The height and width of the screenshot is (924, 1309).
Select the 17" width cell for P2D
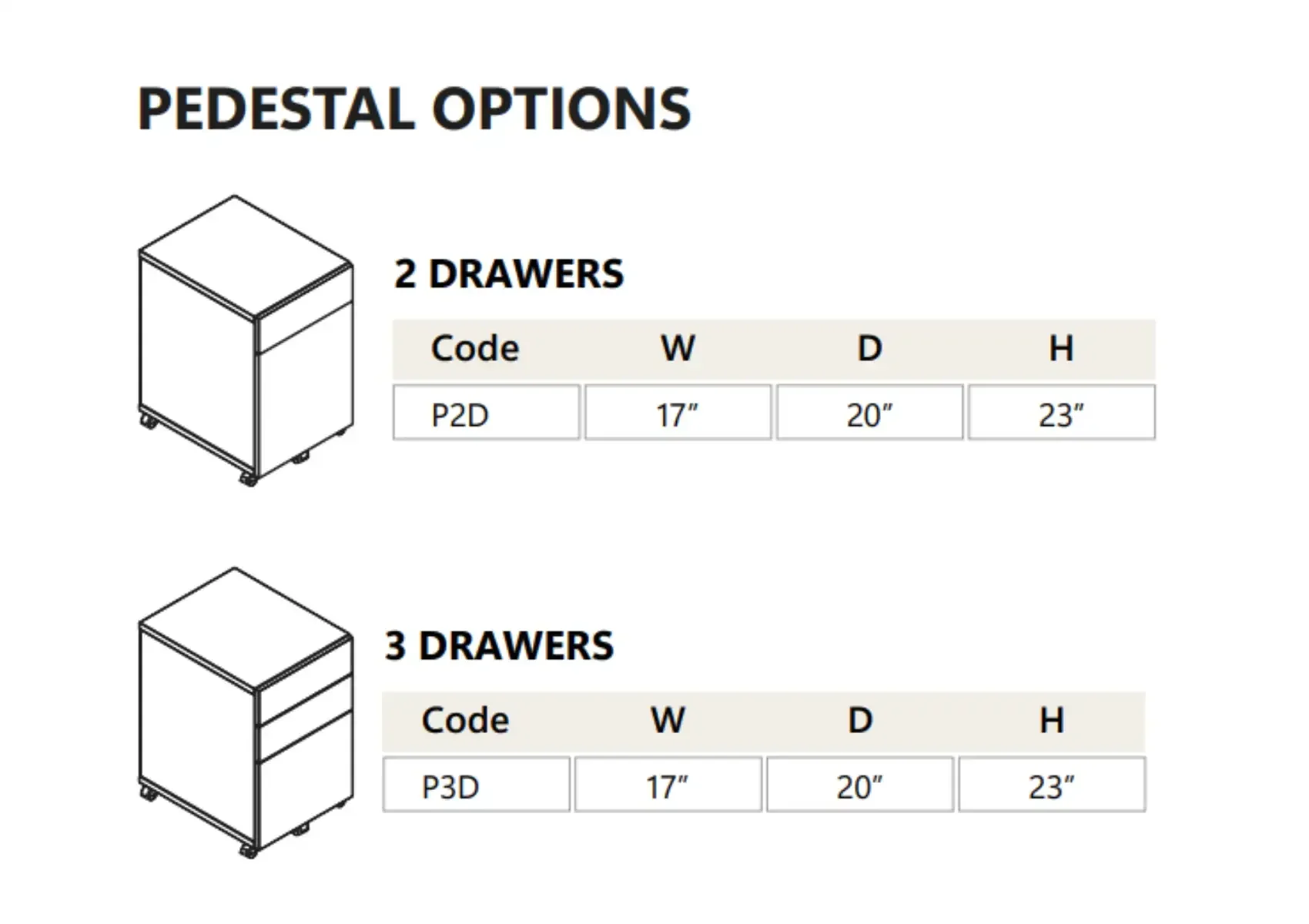point(678,413)
